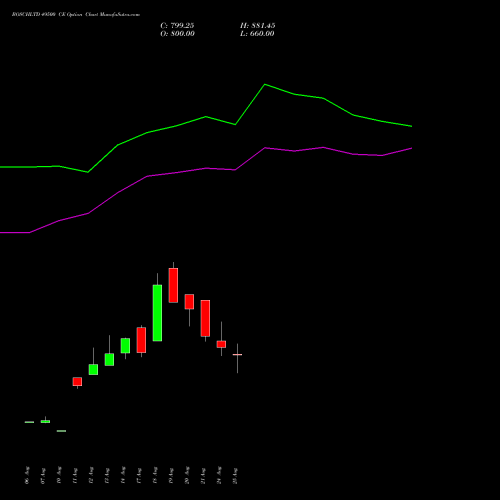500x500 pixels.
Task: Click the green line's highest peak
Action: click(x=265, y=84)
